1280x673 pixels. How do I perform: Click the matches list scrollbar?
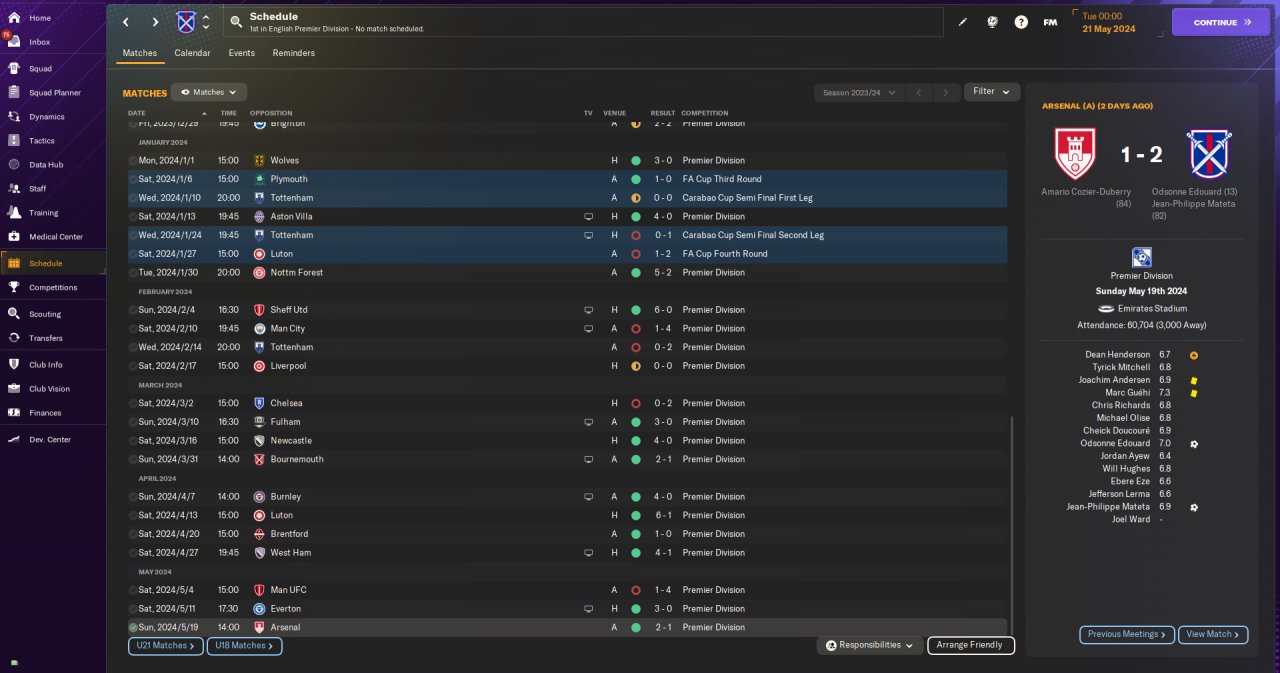click(x=1011, y=528)
